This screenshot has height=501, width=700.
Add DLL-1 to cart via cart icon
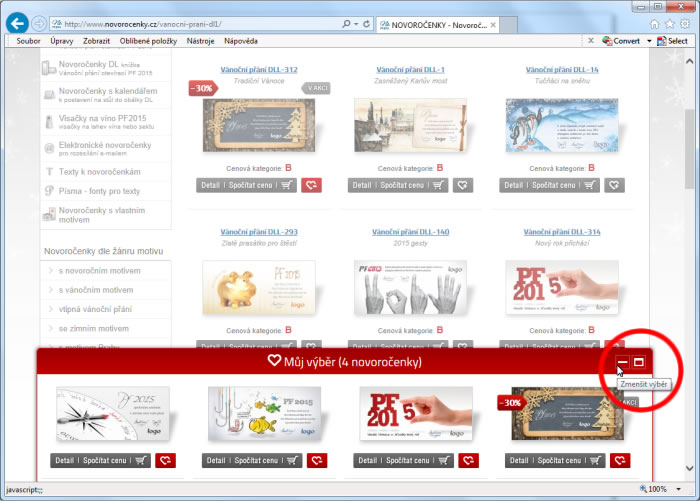[438, 185]
